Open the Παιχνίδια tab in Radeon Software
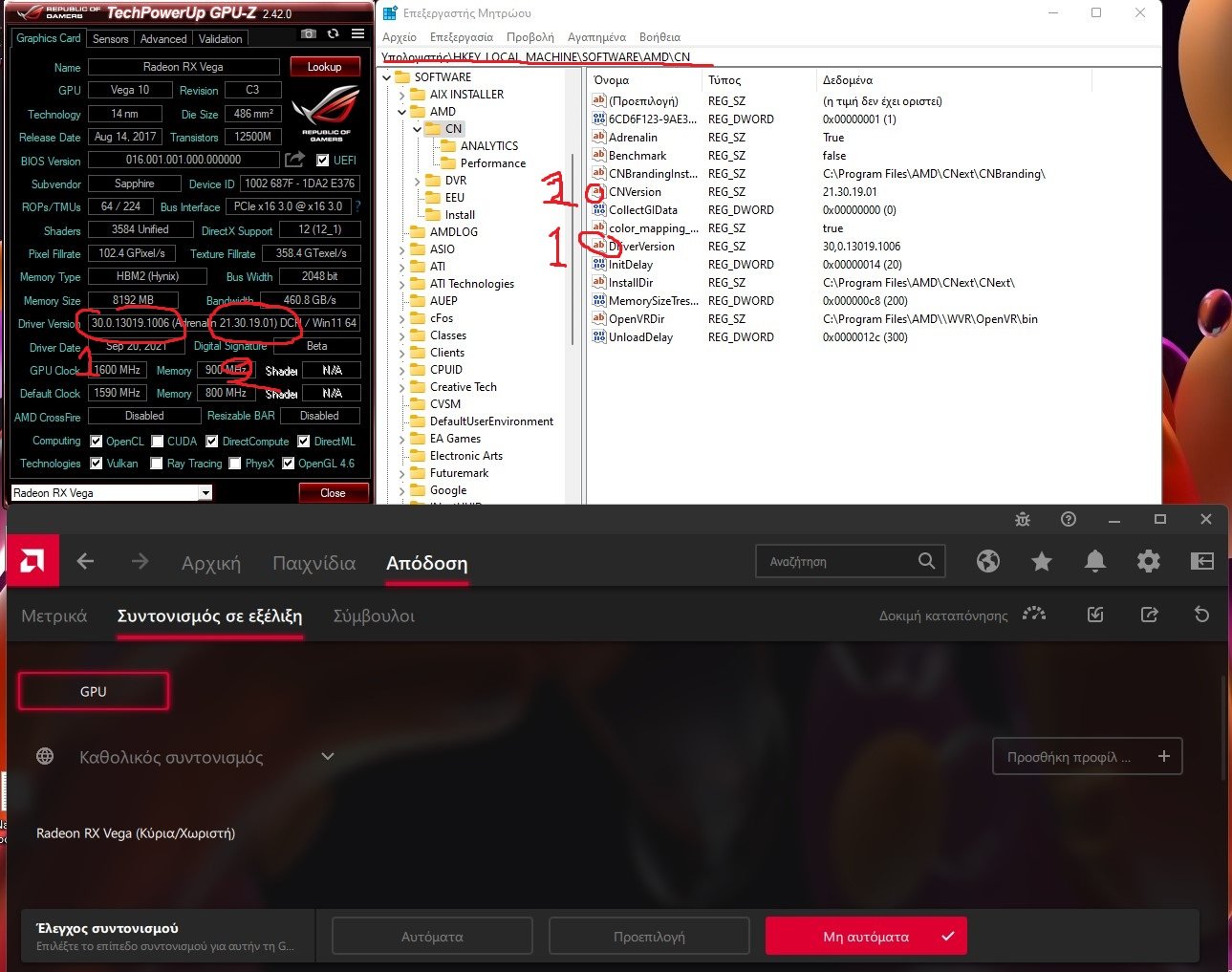The image size is (1232, 972). (314, 563)
